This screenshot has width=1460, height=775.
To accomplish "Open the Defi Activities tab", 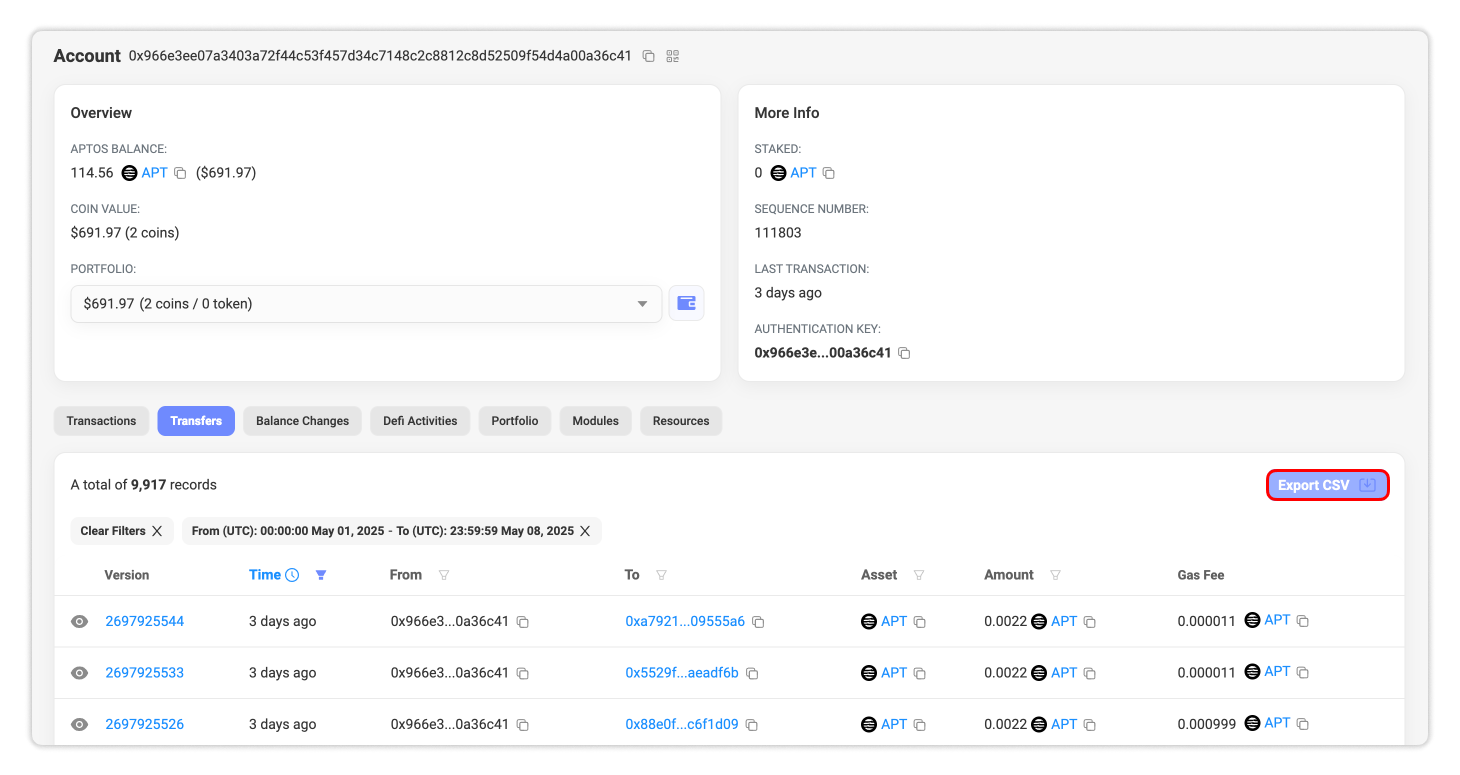I will pyautogui.click(x=420, y=421).
